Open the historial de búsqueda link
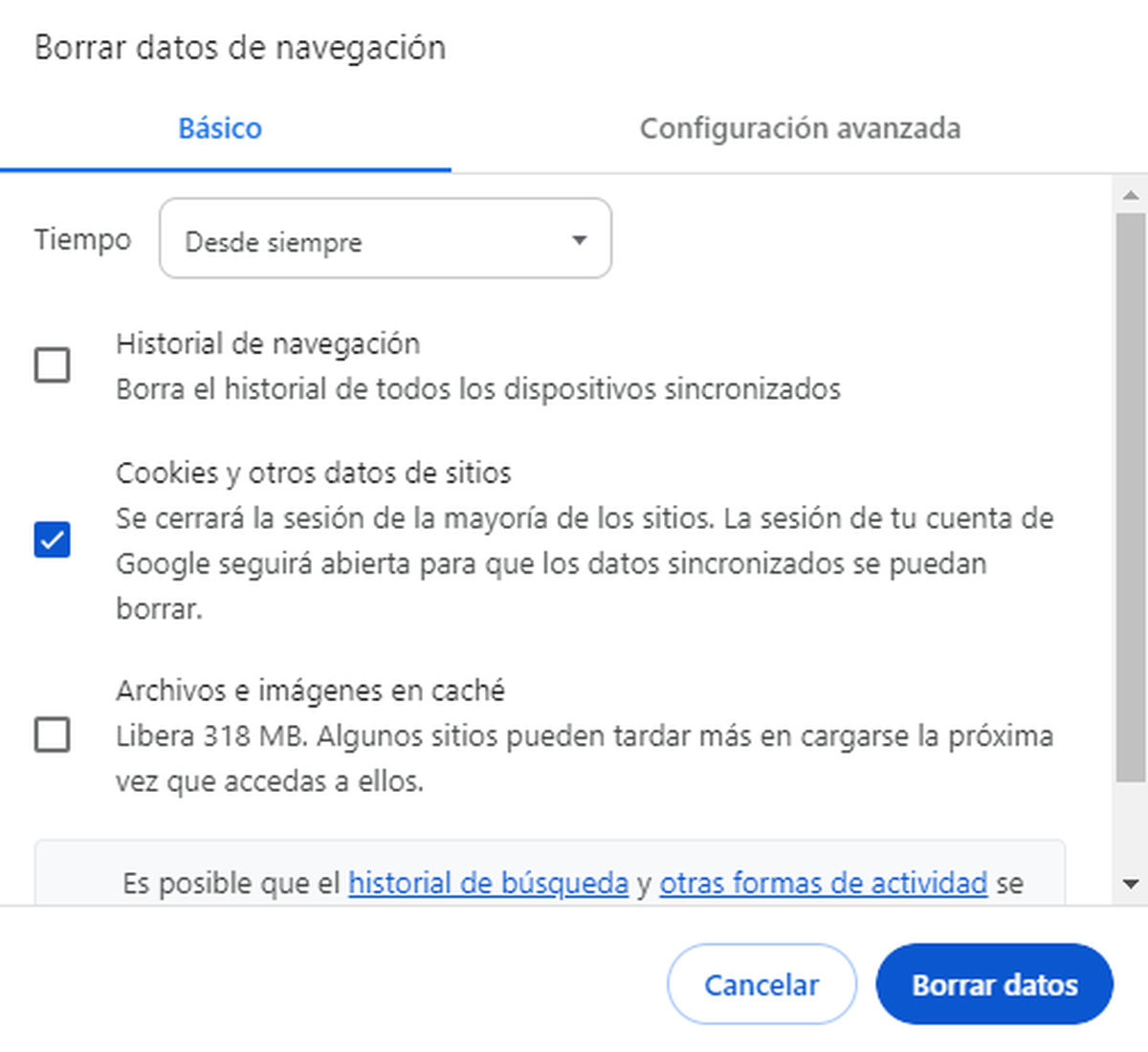Screen dimensions: 1148x1052 point(488,883)
